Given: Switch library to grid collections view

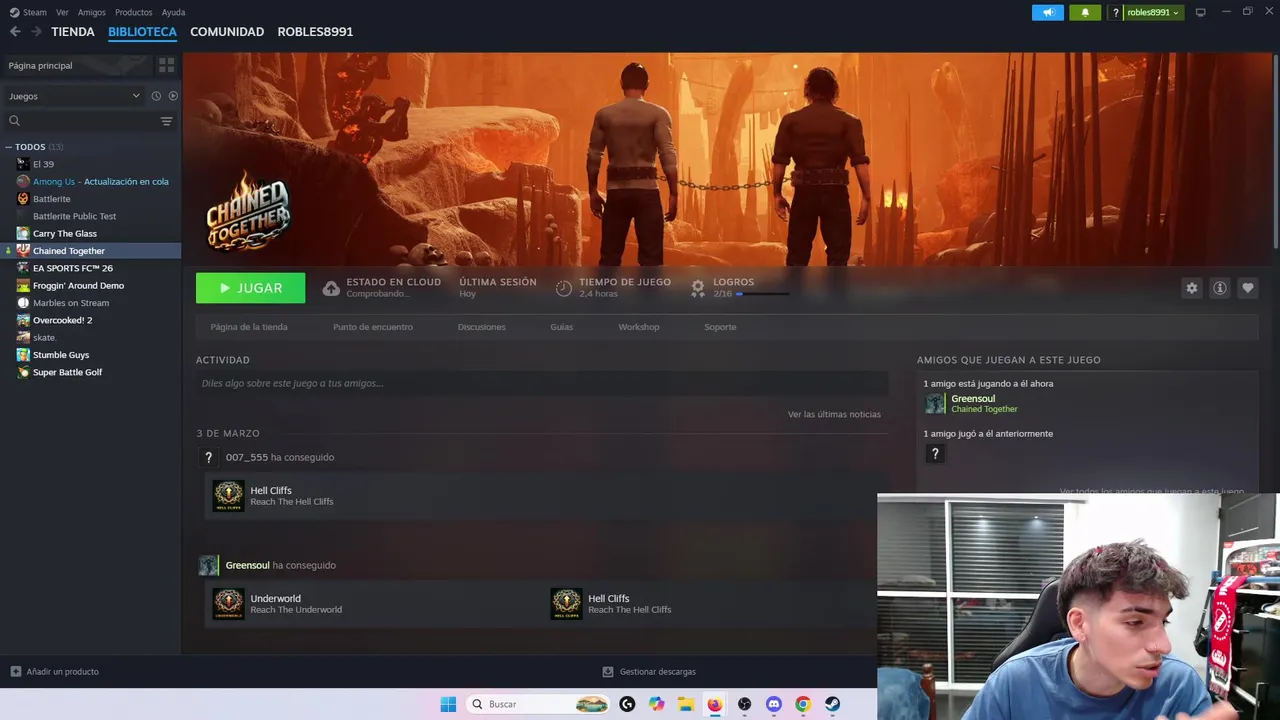Looking at the screenshot, I should (x=166, y=65).
